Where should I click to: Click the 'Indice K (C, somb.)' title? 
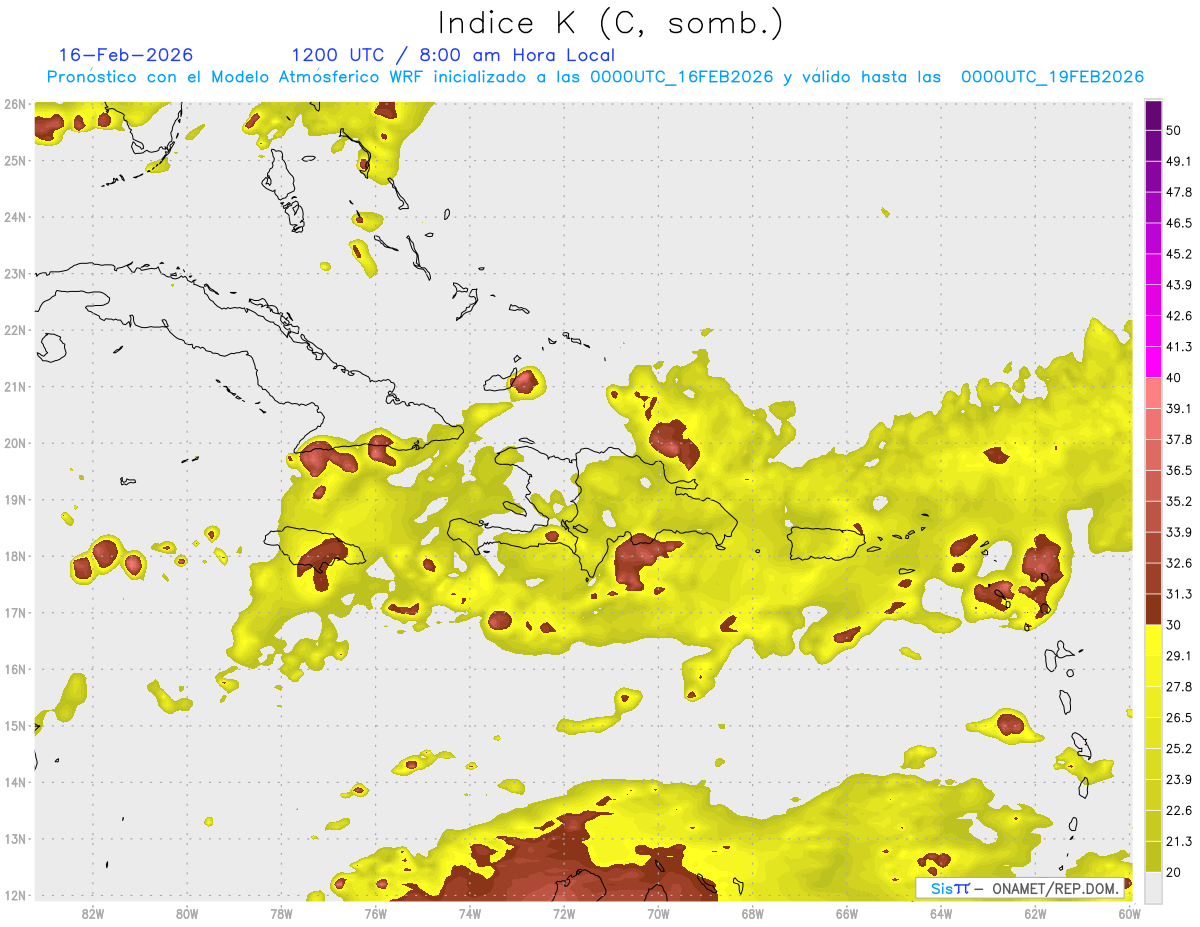point(610,22)
